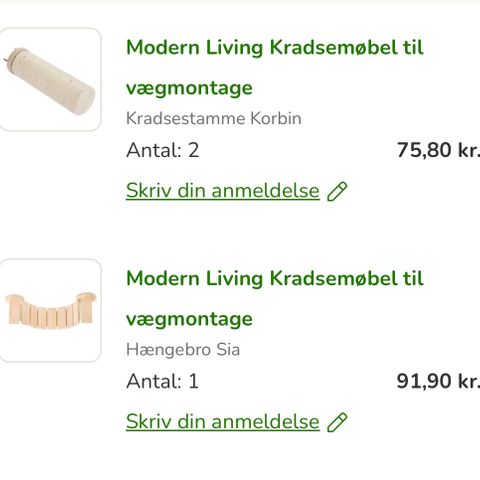Open second Modern Living Kradsemøbel title link
This screenshot has width=480, height=480.
(x=275, y=299)
